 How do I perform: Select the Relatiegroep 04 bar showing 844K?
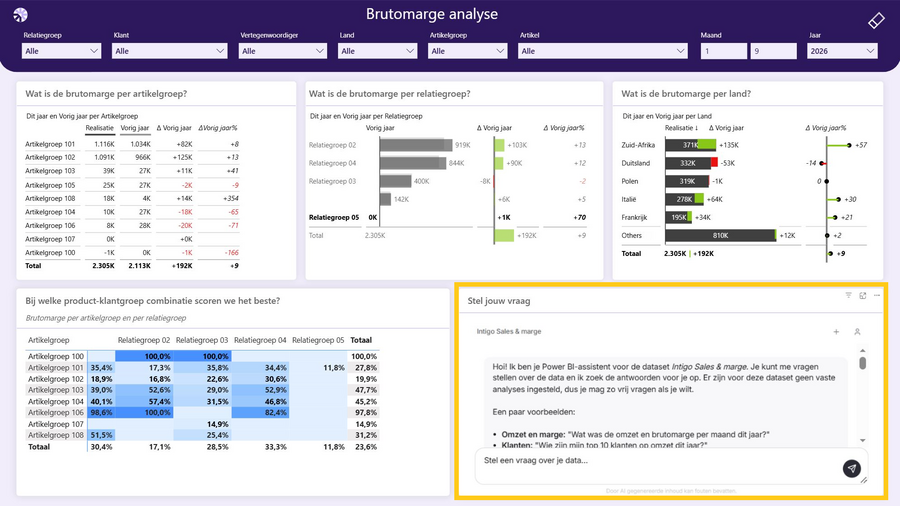413,163
